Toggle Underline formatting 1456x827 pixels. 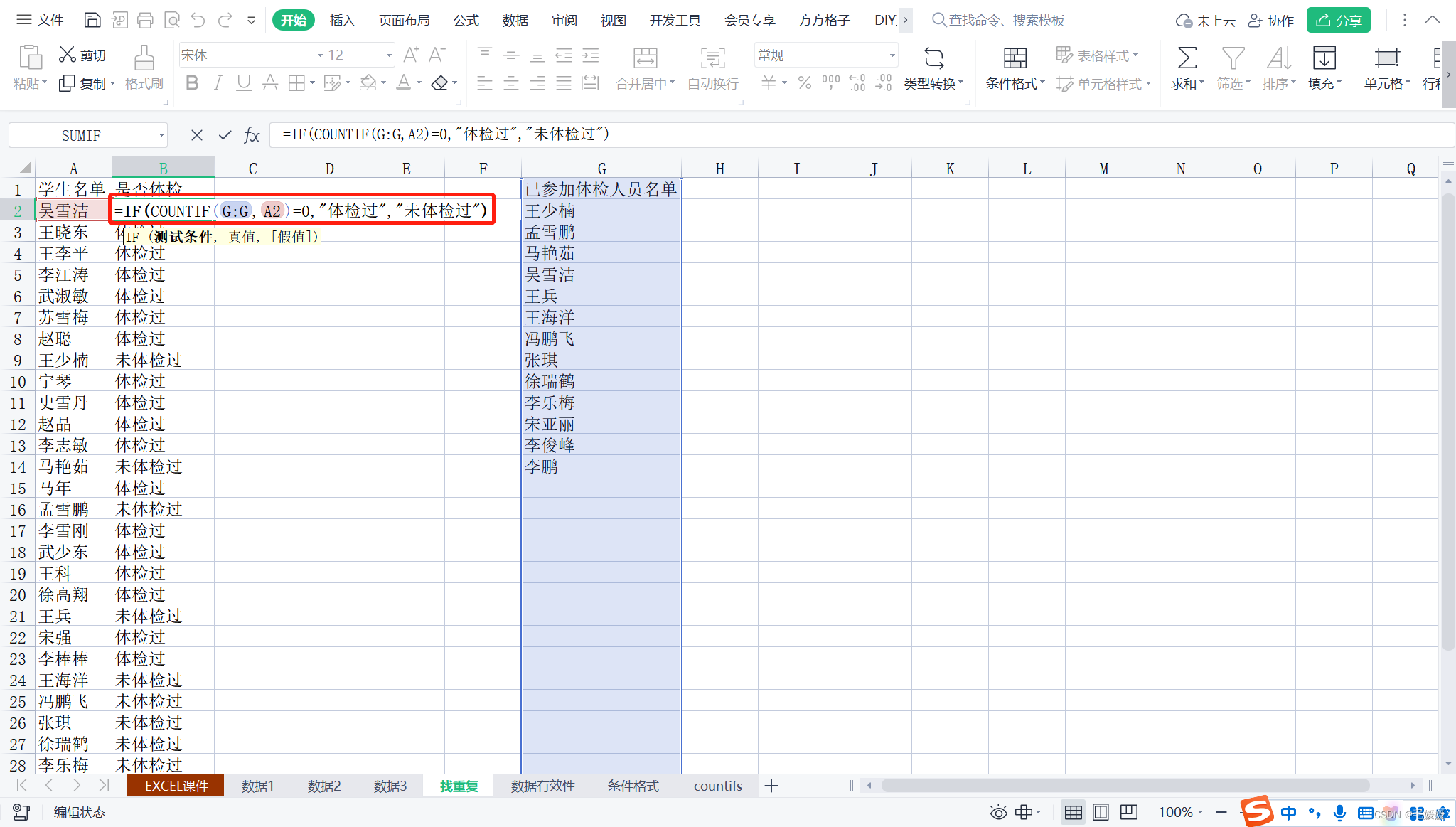pos(244,83)
